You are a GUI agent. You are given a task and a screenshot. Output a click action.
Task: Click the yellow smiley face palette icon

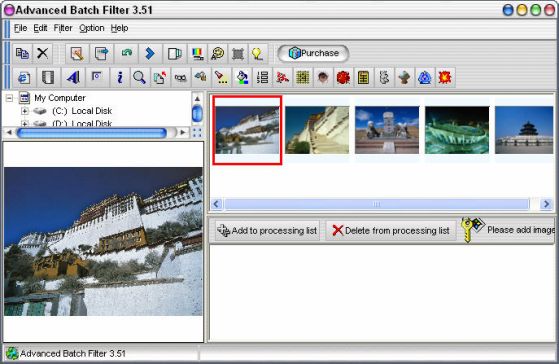click(217, 54)
